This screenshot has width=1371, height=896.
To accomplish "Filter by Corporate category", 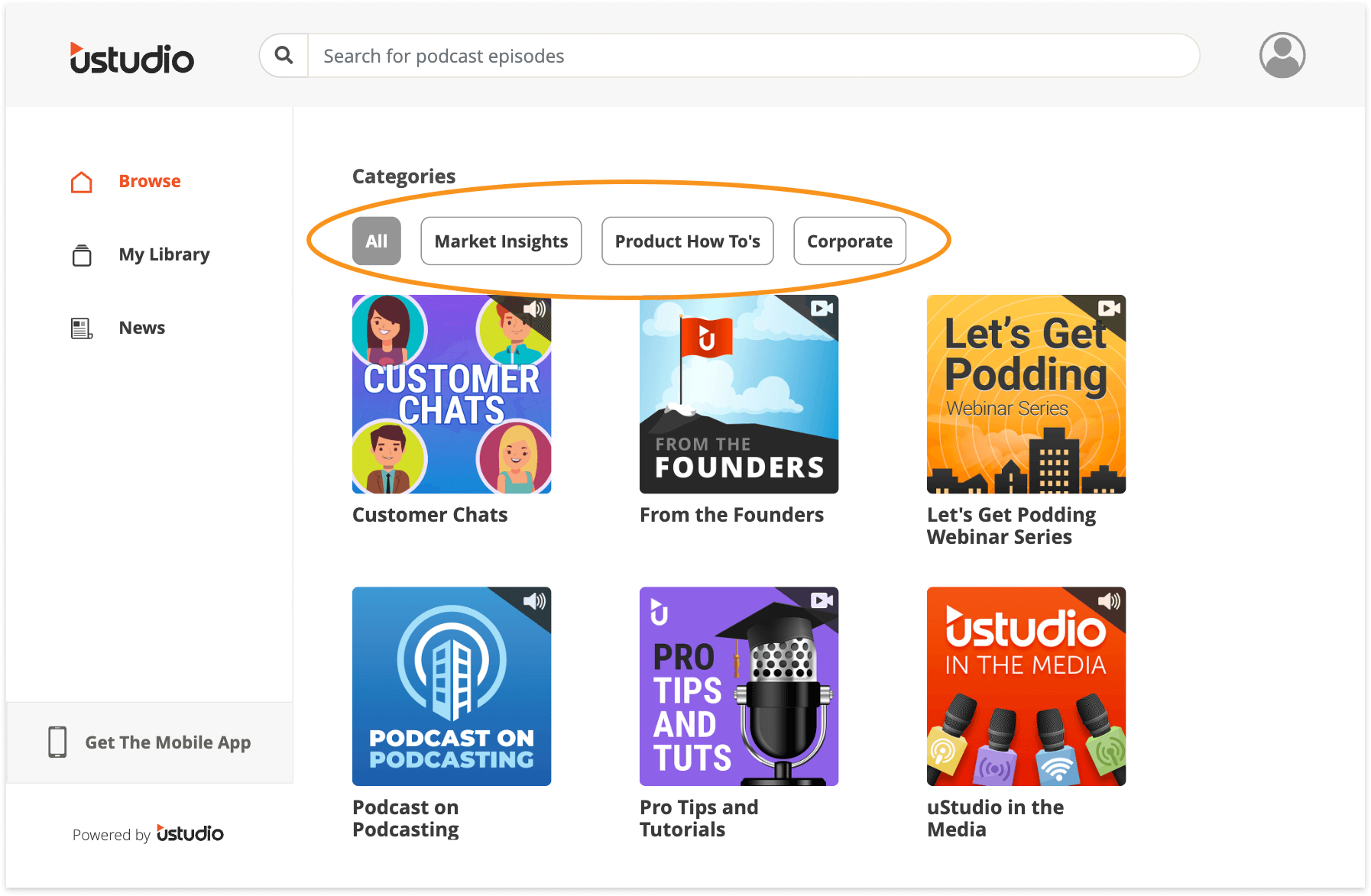I will coord(849,241).
